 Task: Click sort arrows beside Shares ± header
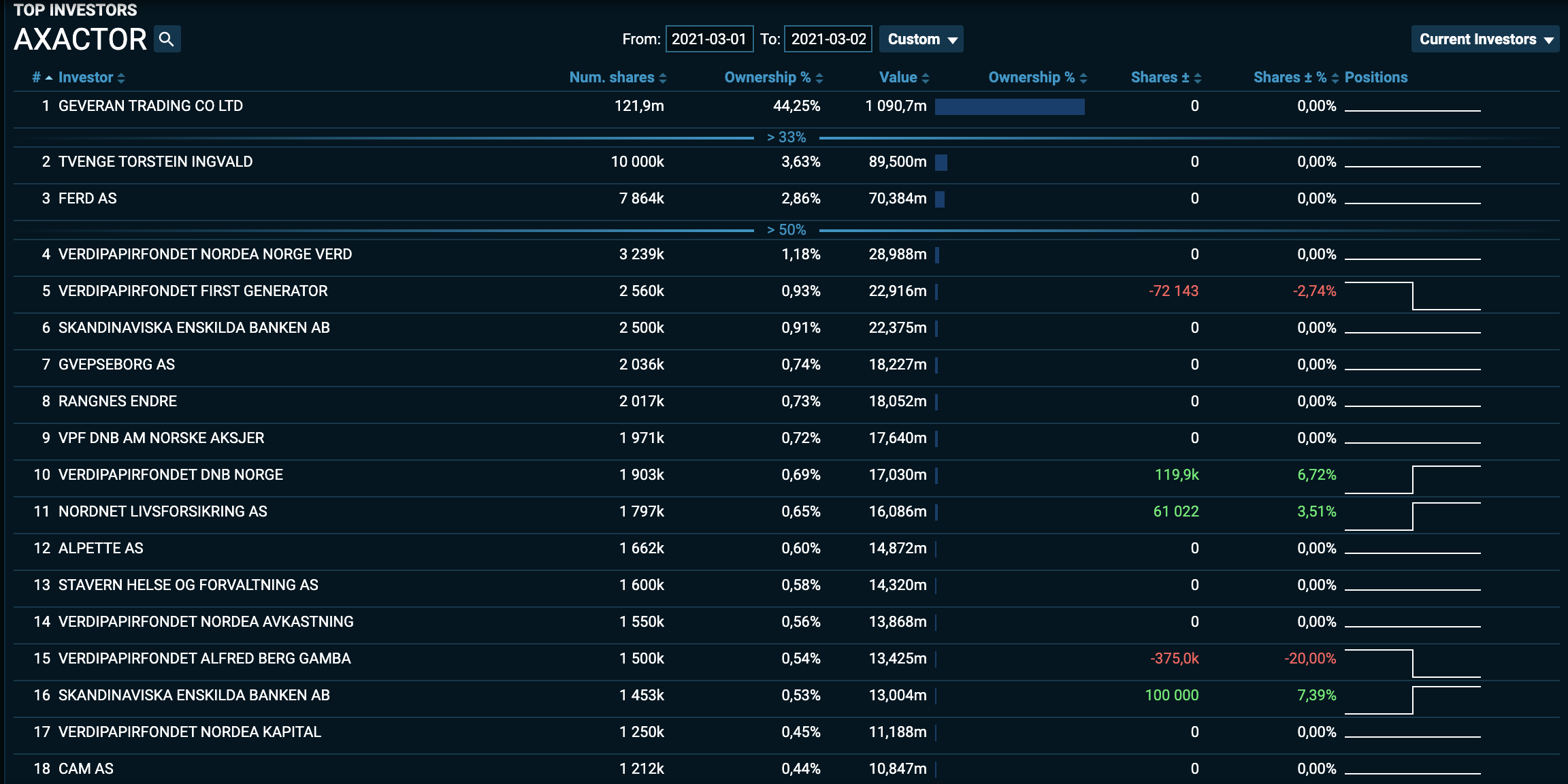pos(1198,78)
